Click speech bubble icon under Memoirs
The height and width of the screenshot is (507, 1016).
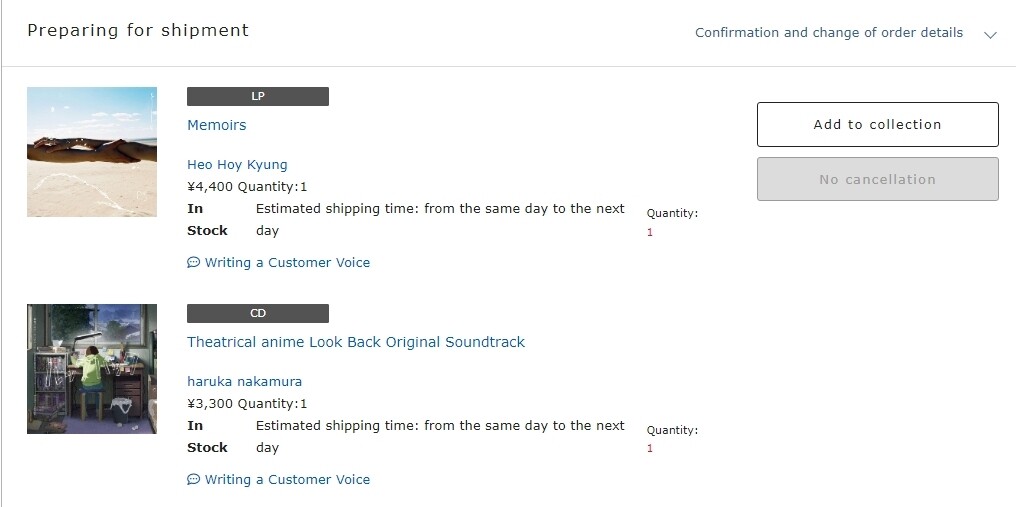tap(193, 263)
